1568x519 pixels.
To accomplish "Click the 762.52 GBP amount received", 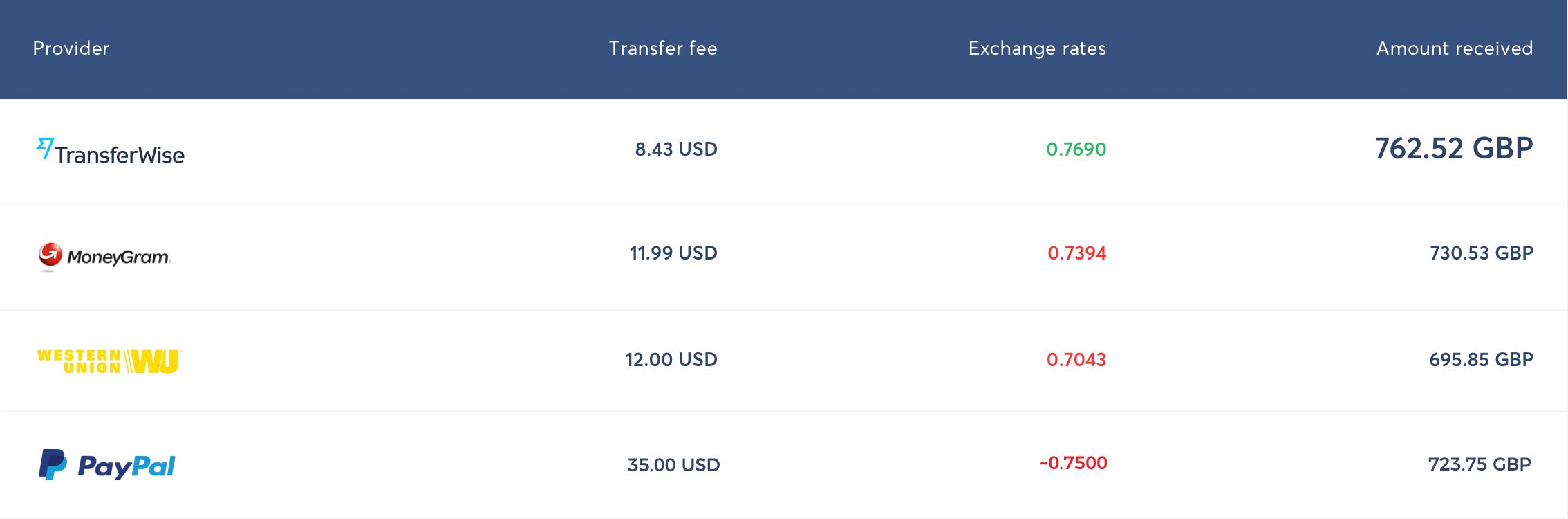I will [1453, 149].
